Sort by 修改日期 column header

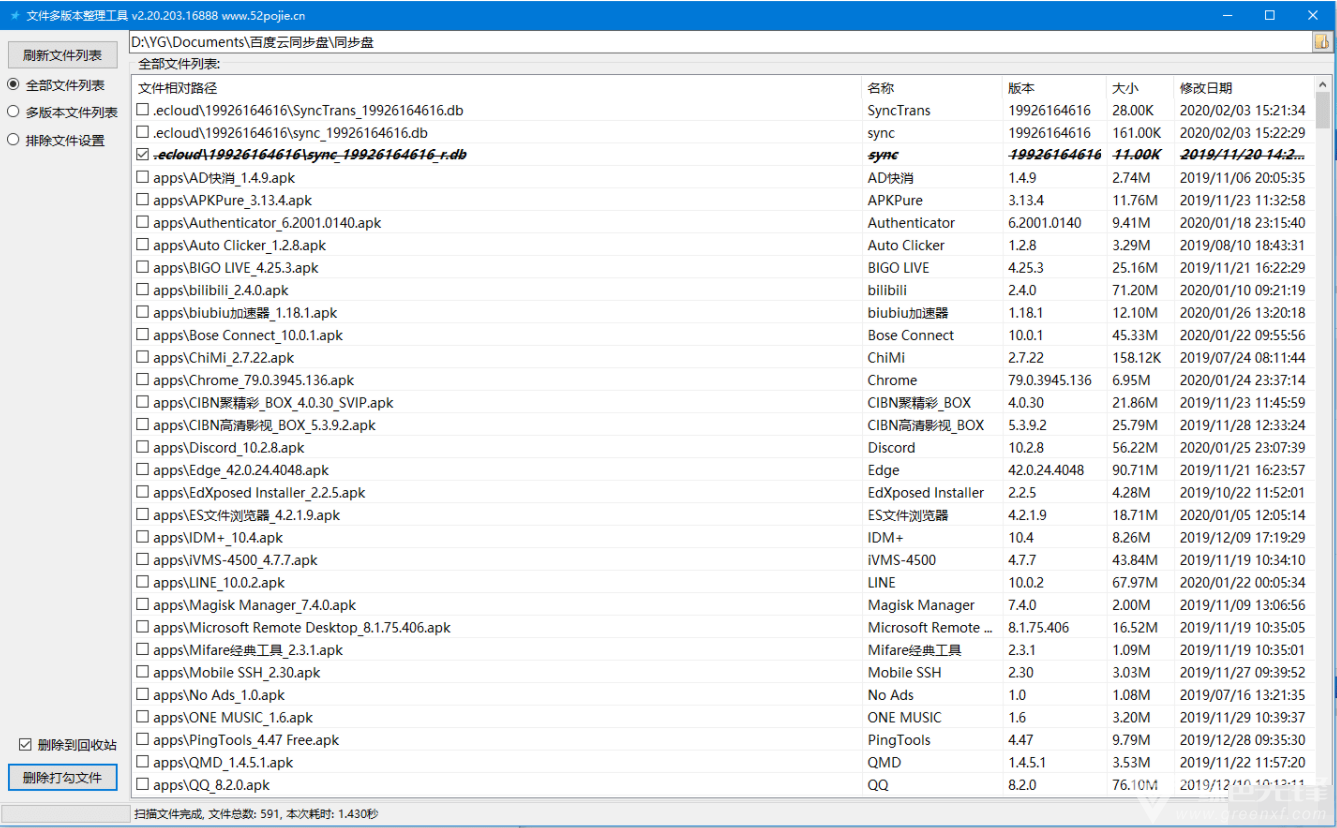point(1244,88)
